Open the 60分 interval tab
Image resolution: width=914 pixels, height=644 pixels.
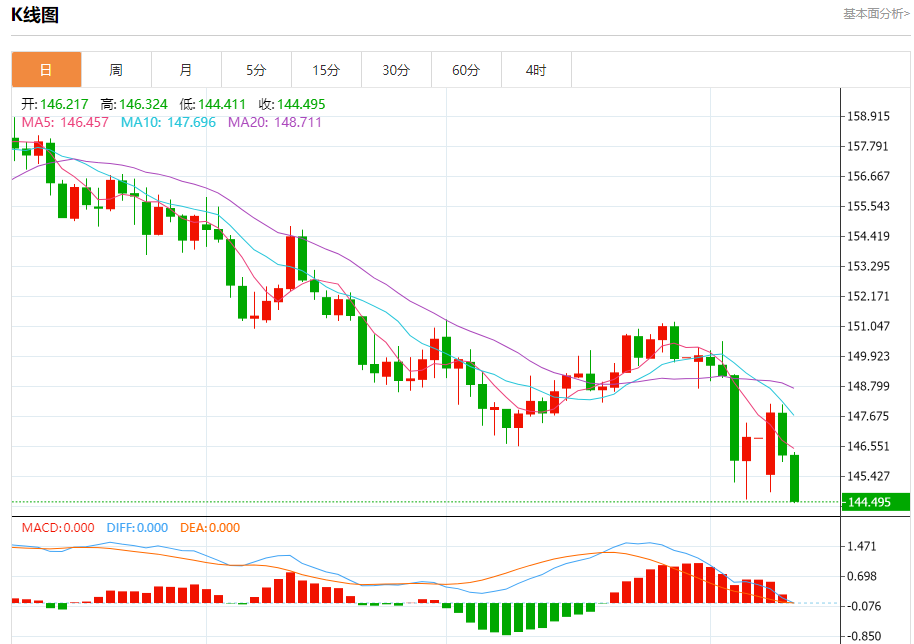[466, 70]
